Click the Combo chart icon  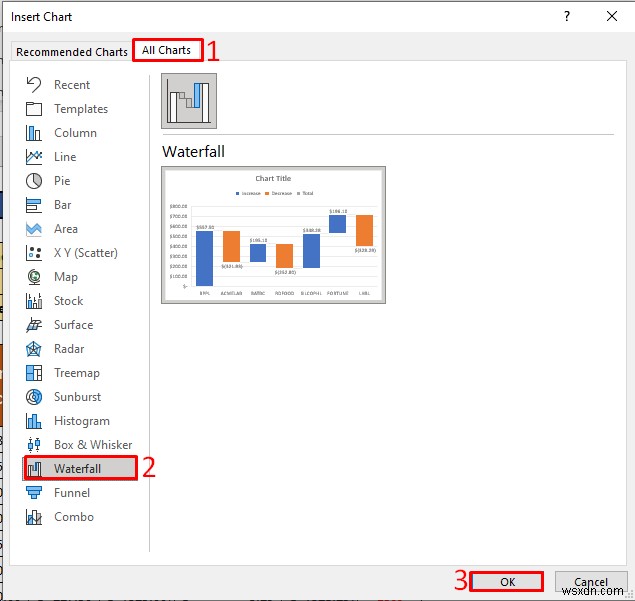34,517
